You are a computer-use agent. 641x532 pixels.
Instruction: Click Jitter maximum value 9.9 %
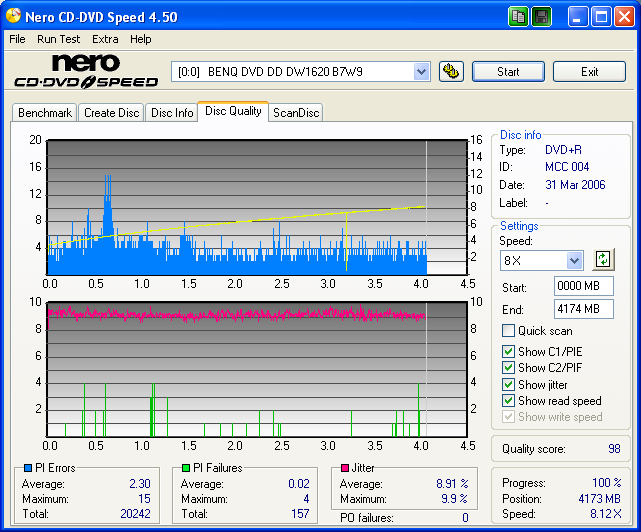(x=454, y=499)
